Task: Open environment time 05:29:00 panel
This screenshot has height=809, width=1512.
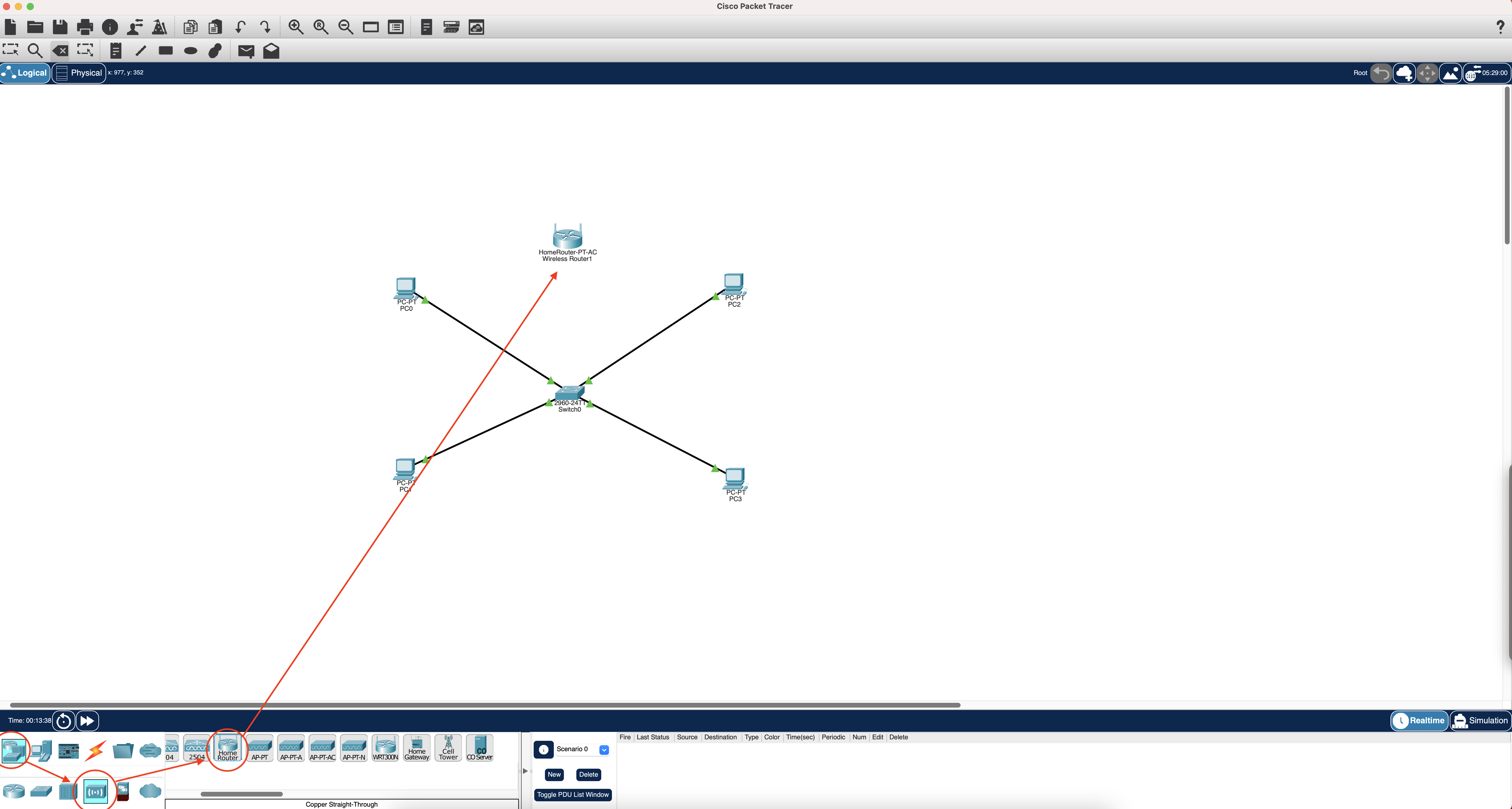Action: (x=1486, y=73)
